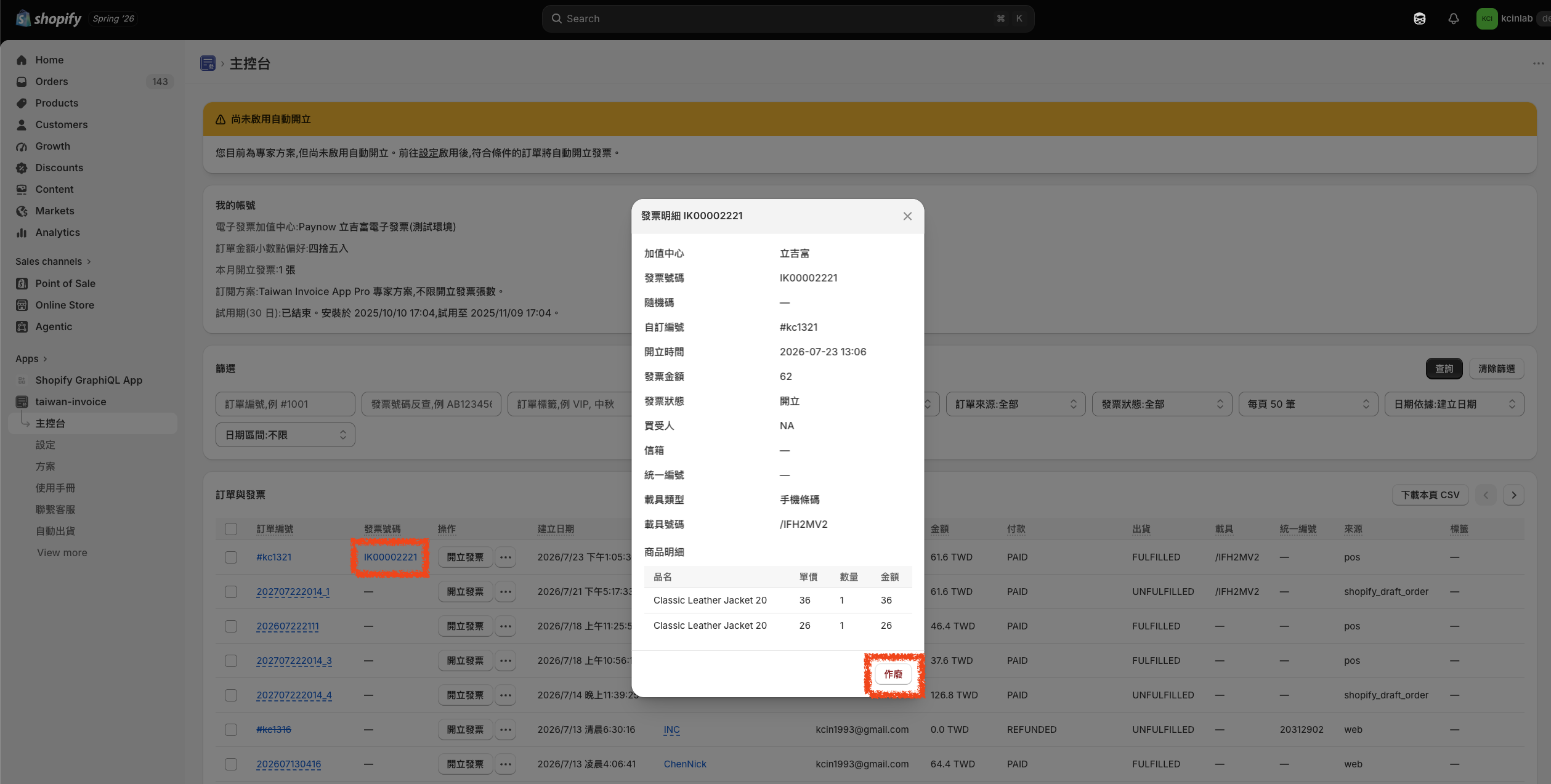Open the Sidekick assistant icon
The width and height of the screenshot is (1551, 784).
[x=1419, y=18]
